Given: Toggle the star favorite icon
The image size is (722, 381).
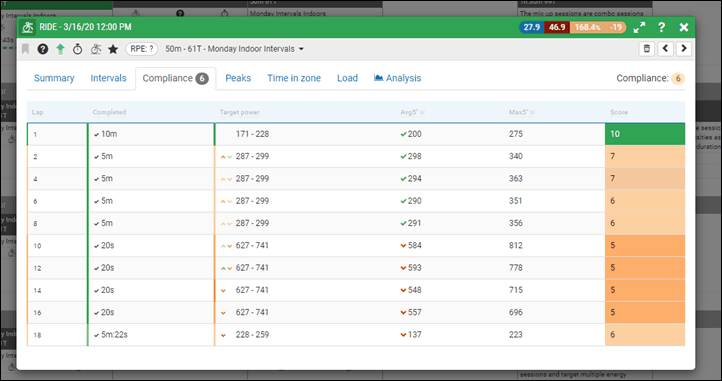Looking at the screenshot, I should click(x=113, y=49).
